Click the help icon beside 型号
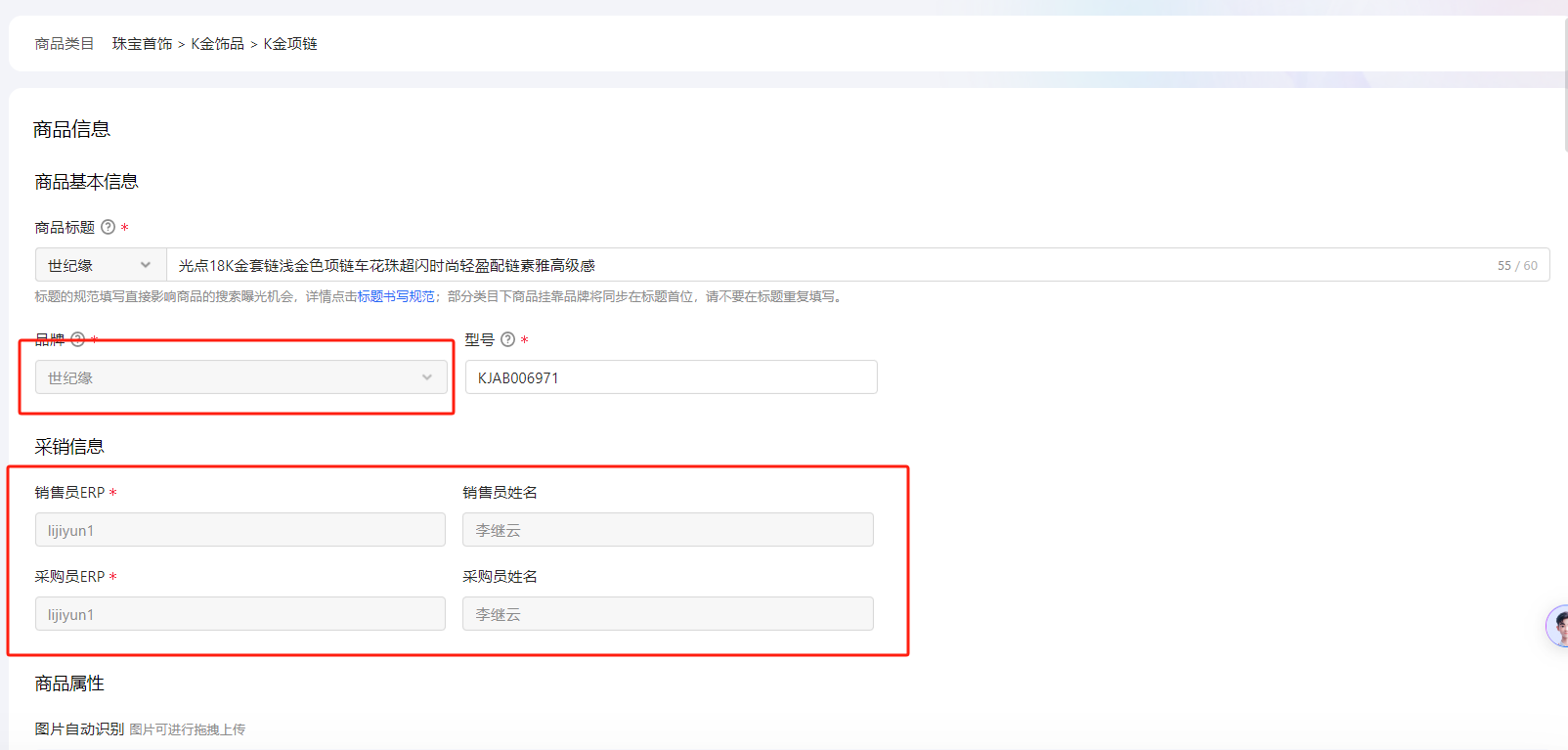1568x750 pixels. [507, 339]
